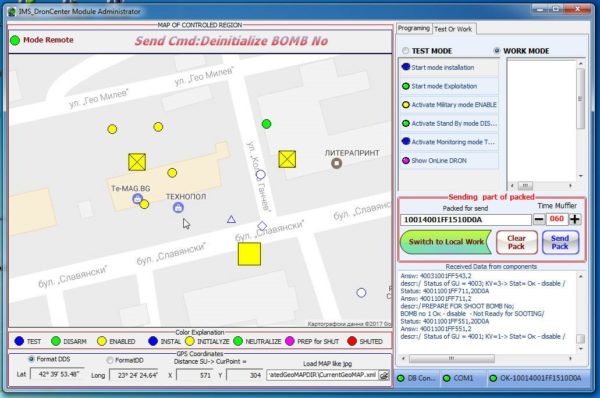The width and height of the screenshot is (600, 398).
Task: Click the green DISARM legend dot
Action: (56, 341)
